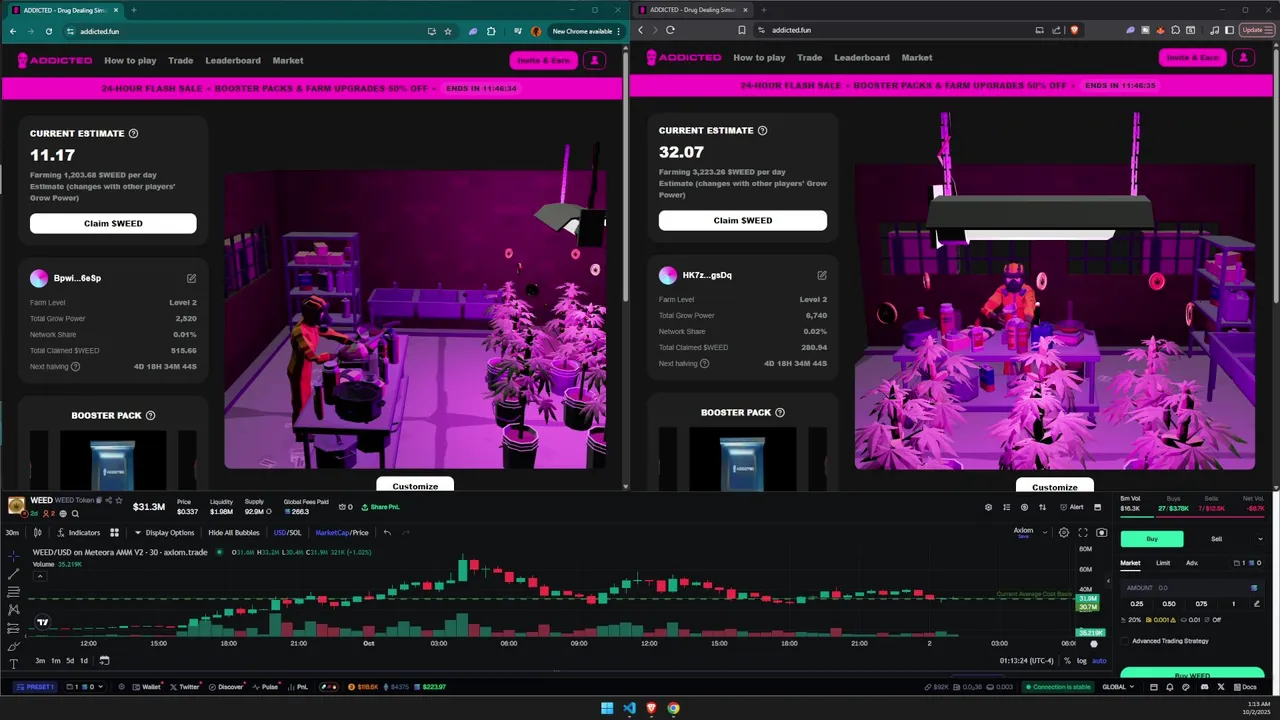Toggle MarketCap/Price chart display
The image size is (1280, 720).
click(x=342, y=533)
